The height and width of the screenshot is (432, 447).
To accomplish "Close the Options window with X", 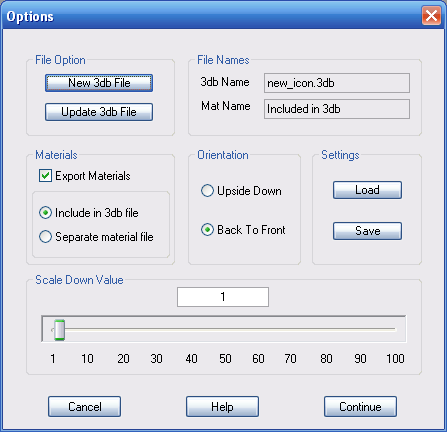I will 431,15.
